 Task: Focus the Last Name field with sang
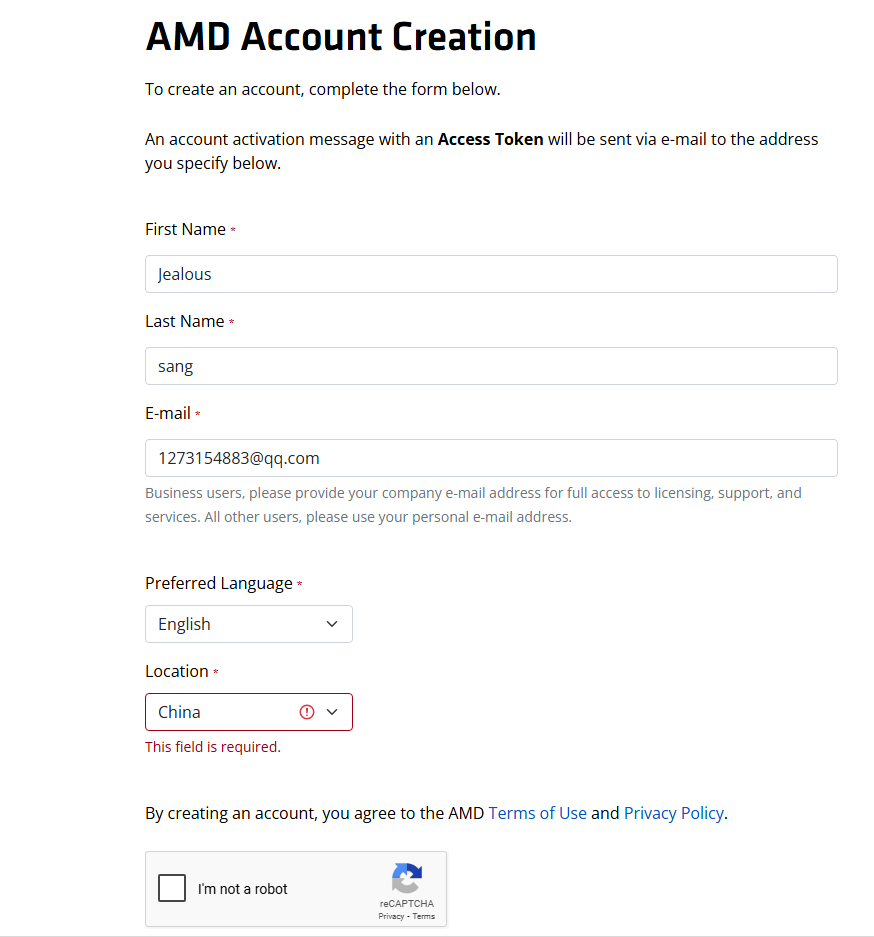point(491,366)
